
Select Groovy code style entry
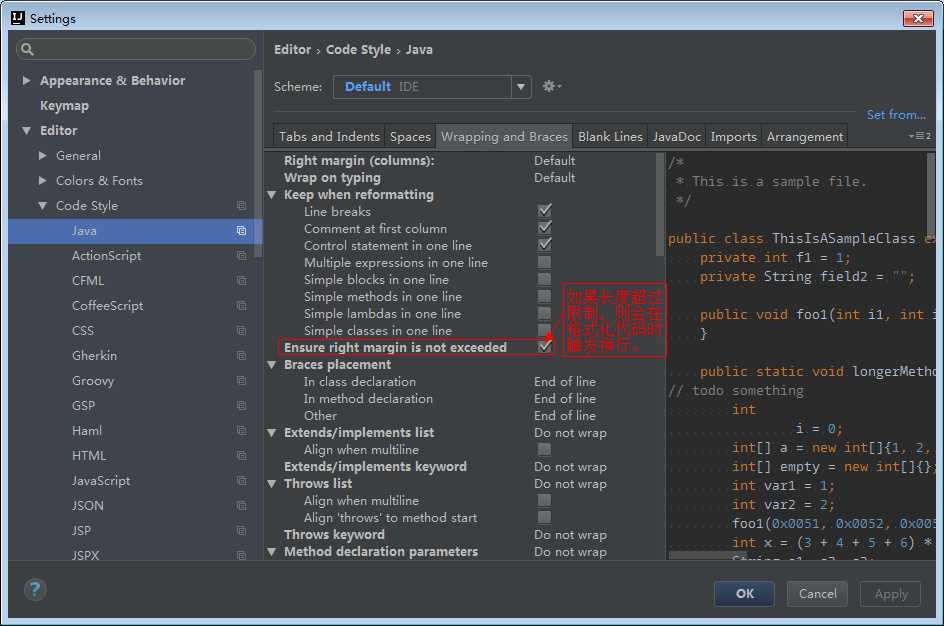tap(93, 380)
